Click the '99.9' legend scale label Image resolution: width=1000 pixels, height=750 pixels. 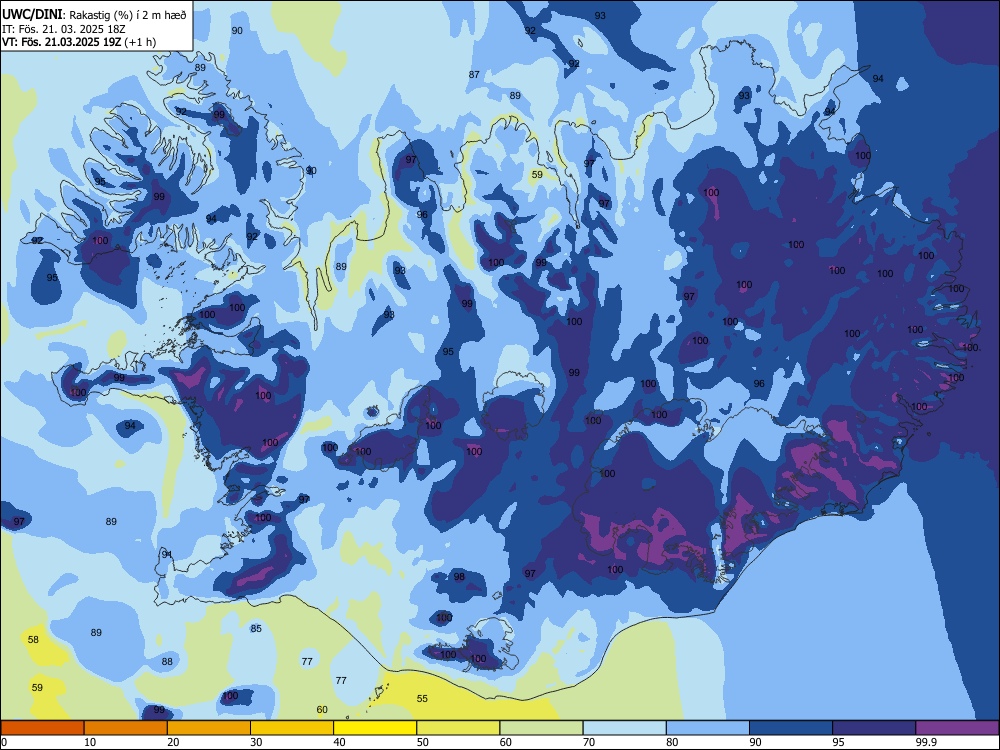(x=926, y=742)
